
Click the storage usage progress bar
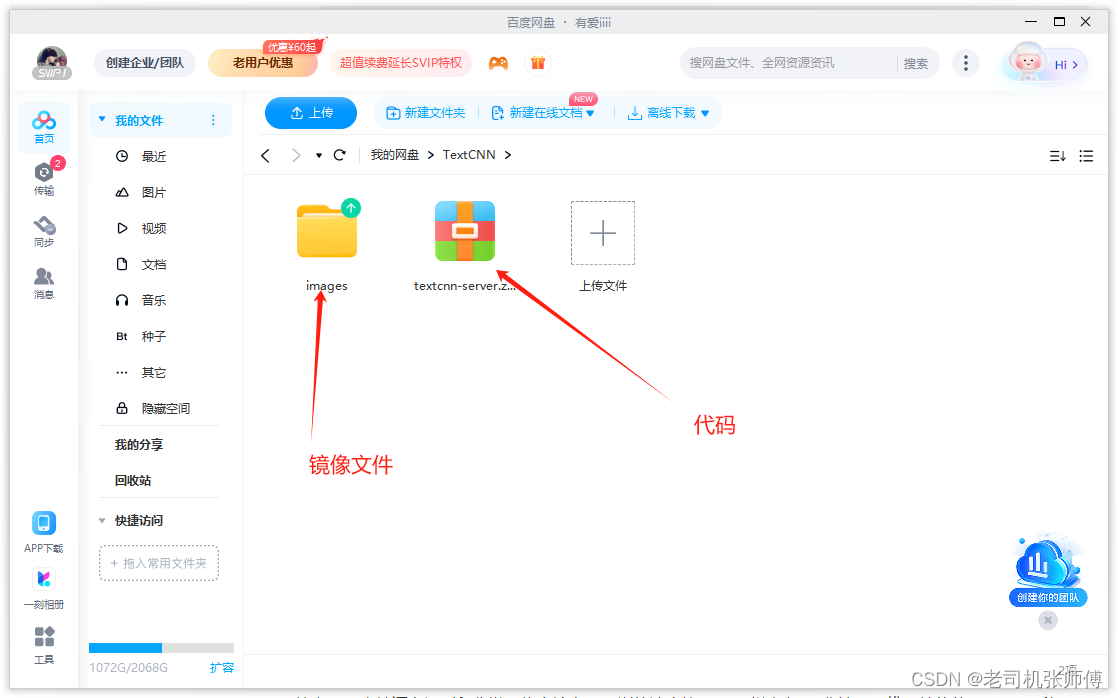pos(161,647)
